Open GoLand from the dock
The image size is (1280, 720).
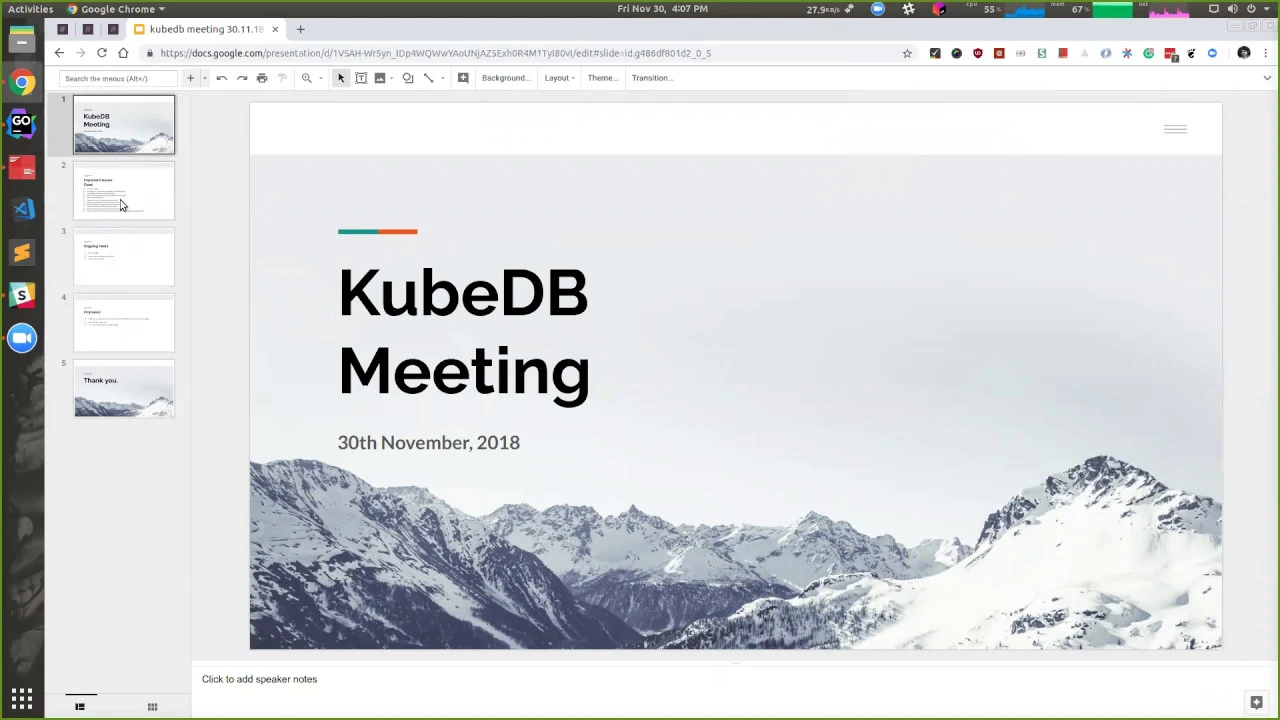pos(22,125)
